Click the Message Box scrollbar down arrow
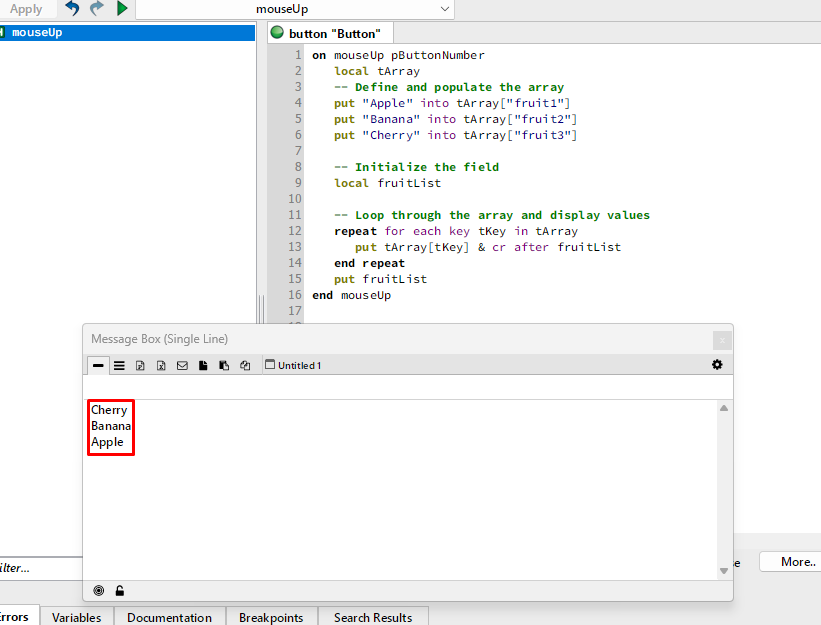Viewport: 821px width, 625px height. point(724,571)
